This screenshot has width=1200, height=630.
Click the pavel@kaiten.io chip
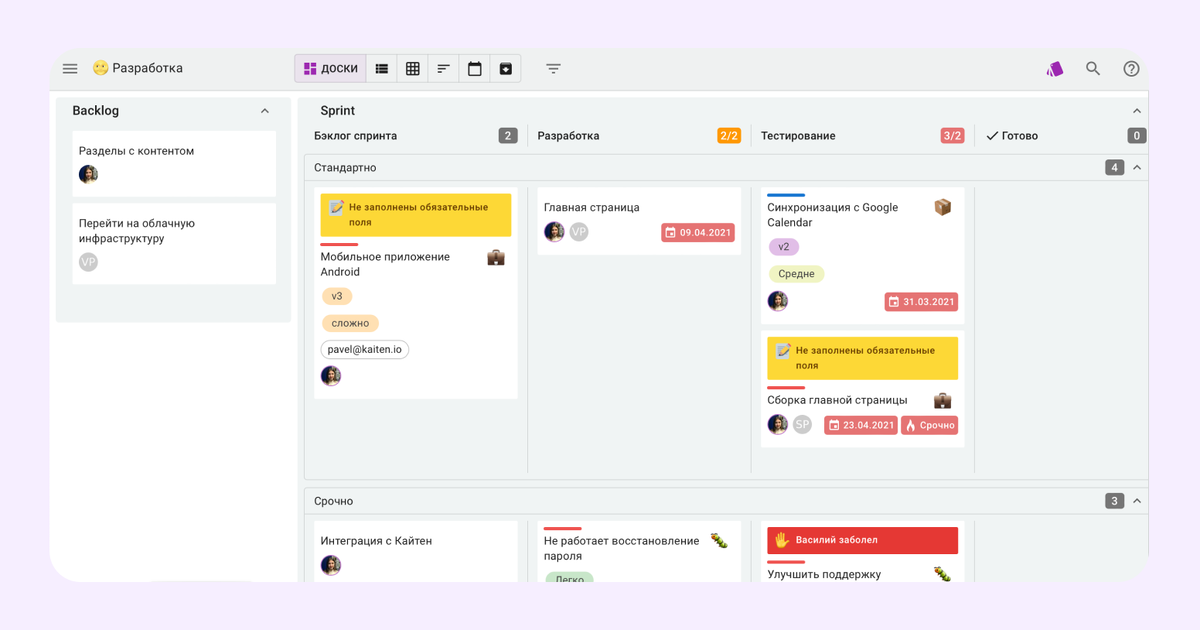(365, 350)
